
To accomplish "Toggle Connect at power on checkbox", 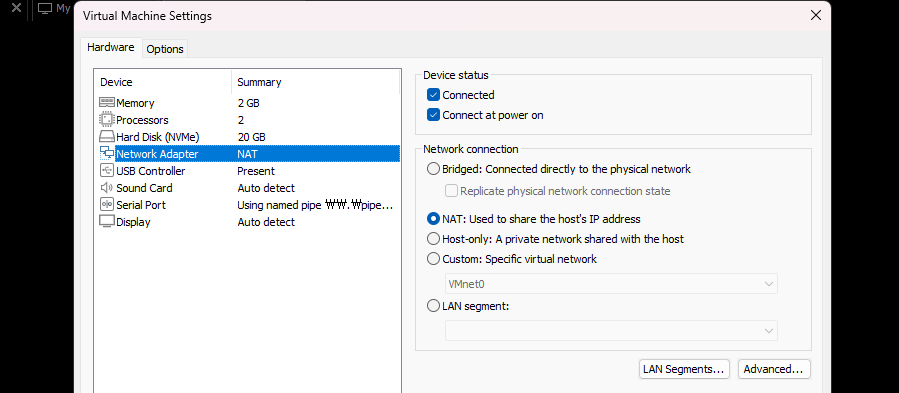I will point(433,115).
